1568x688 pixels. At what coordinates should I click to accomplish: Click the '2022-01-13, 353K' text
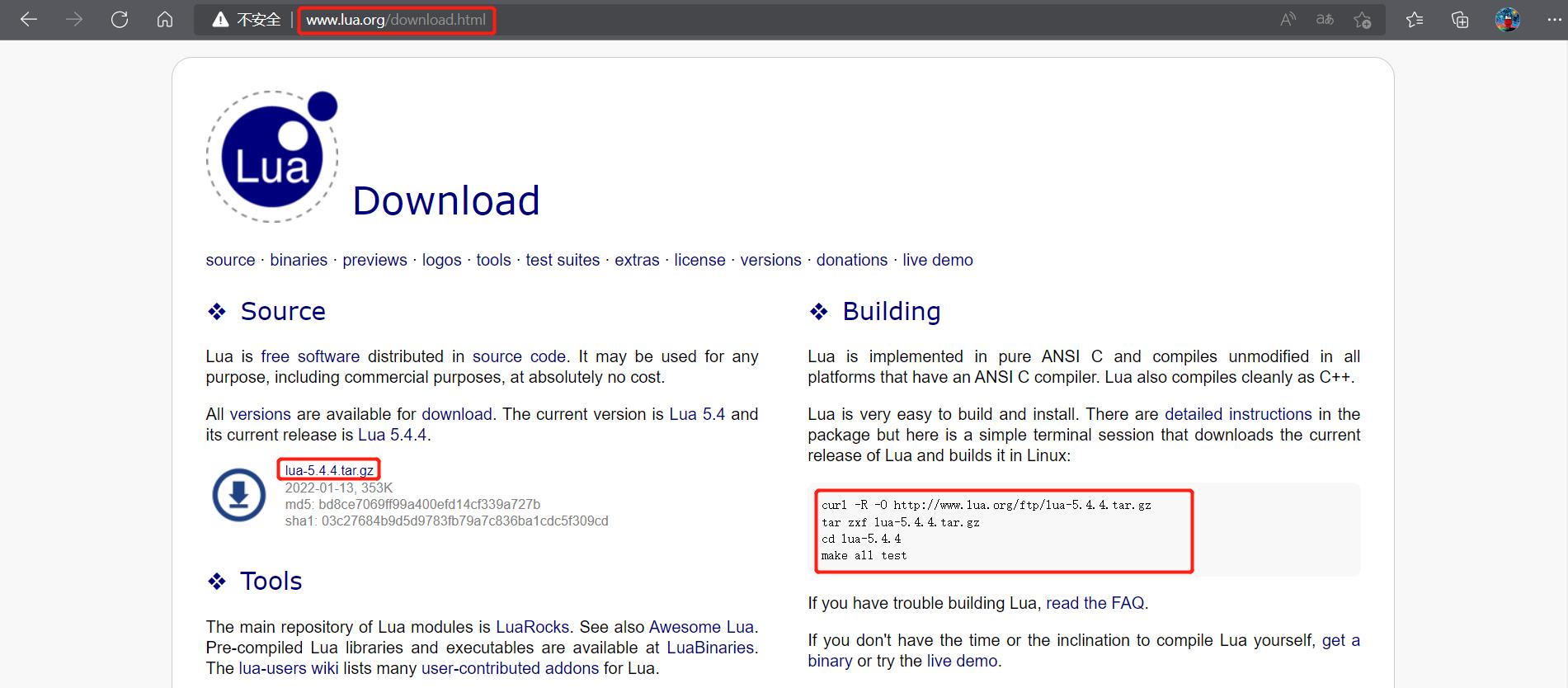[338, 488]
